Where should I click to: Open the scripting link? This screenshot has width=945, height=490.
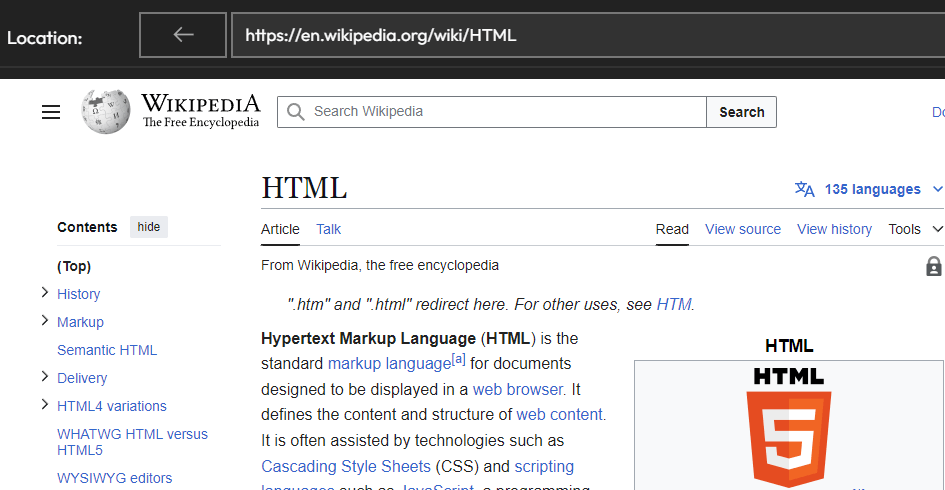click(544, 466)
